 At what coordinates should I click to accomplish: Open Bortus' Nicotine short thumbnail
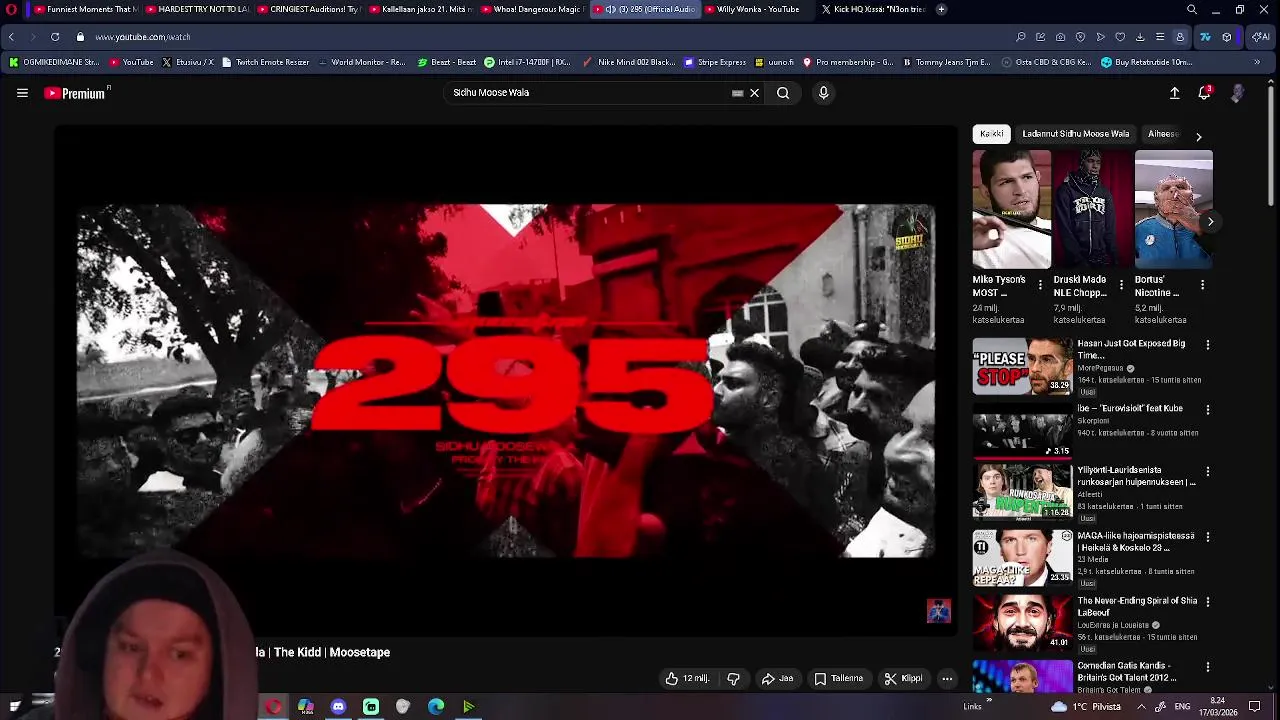click(1174, 210)
